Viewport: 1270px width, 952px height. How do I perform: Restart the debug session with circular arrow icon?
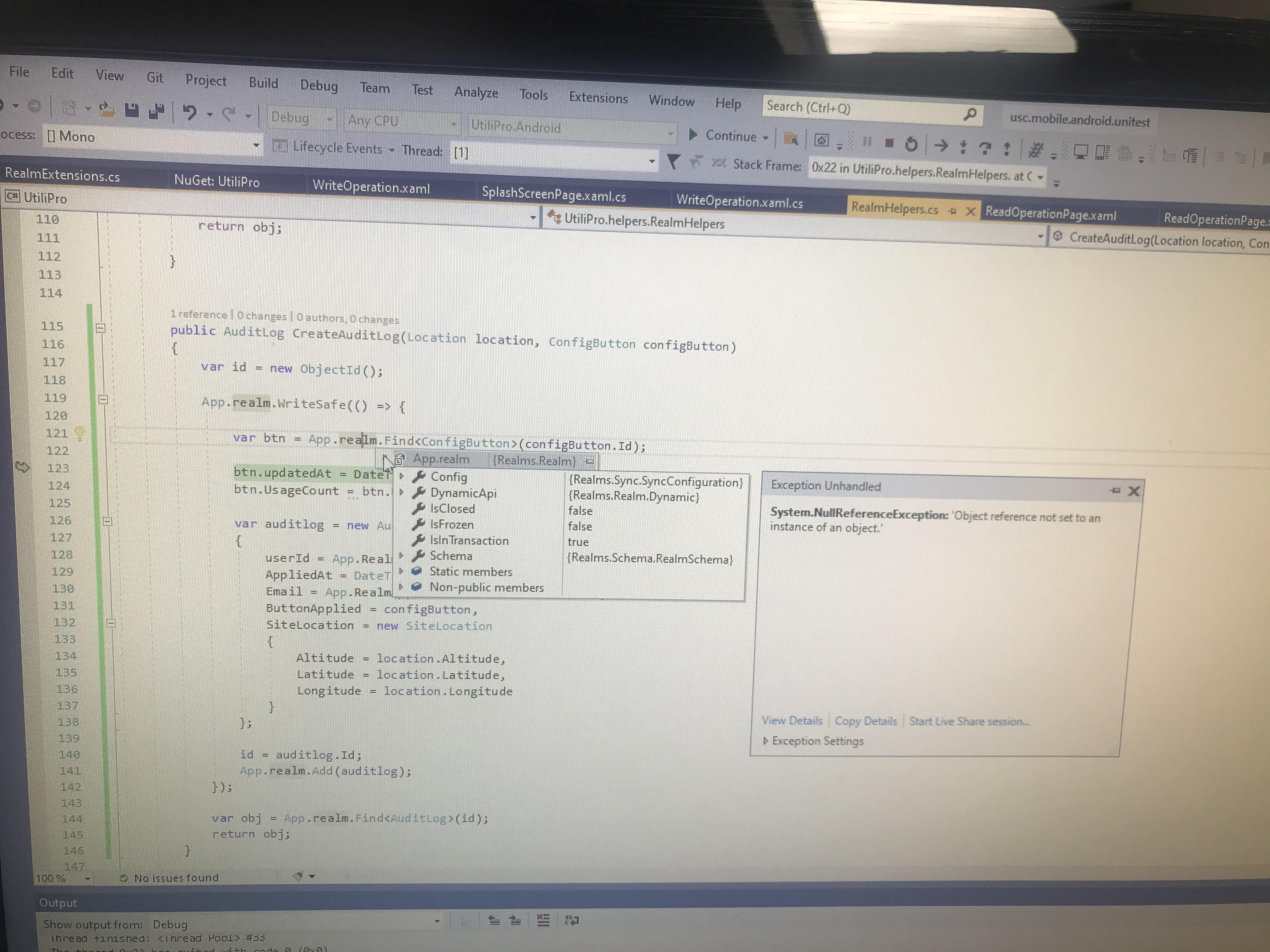(x=911, y=144)
